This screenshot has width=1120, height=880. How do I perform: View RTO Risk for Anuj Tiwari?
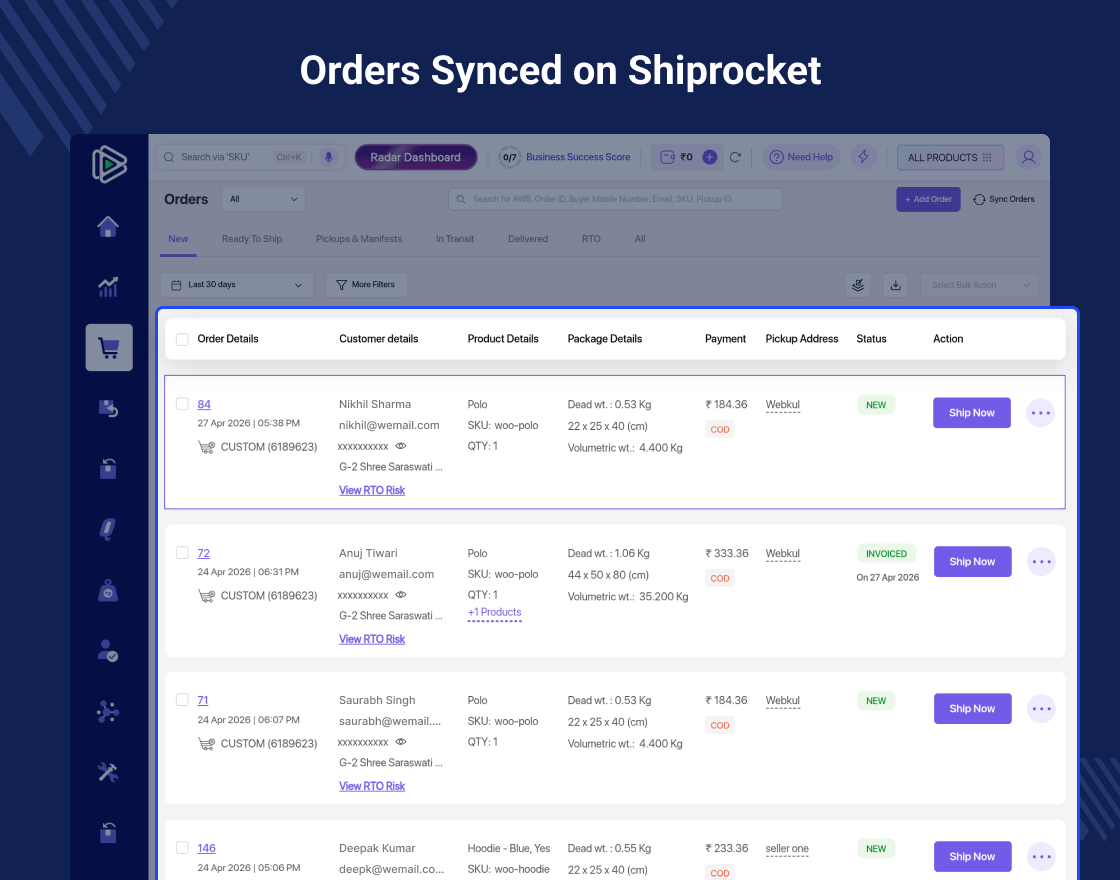pos(371,639)
